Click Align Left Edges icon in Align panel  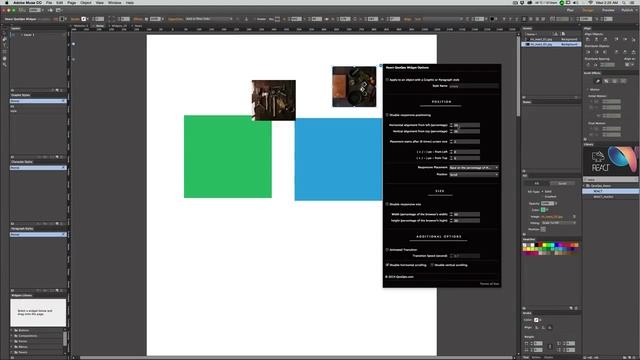click(588, 39)
